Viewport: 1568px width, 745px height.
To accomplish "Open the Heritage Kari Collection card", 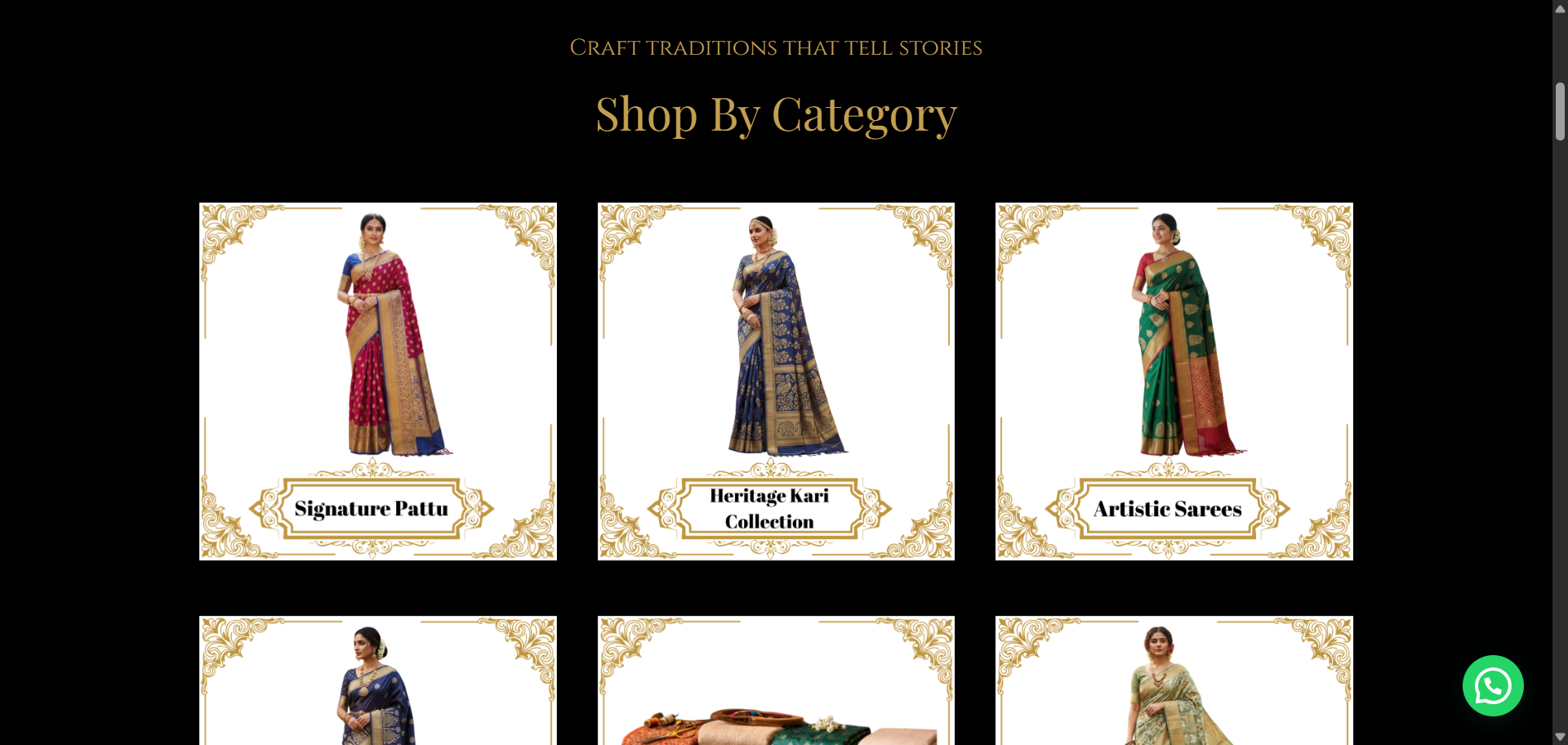I will tap(776, 381).
